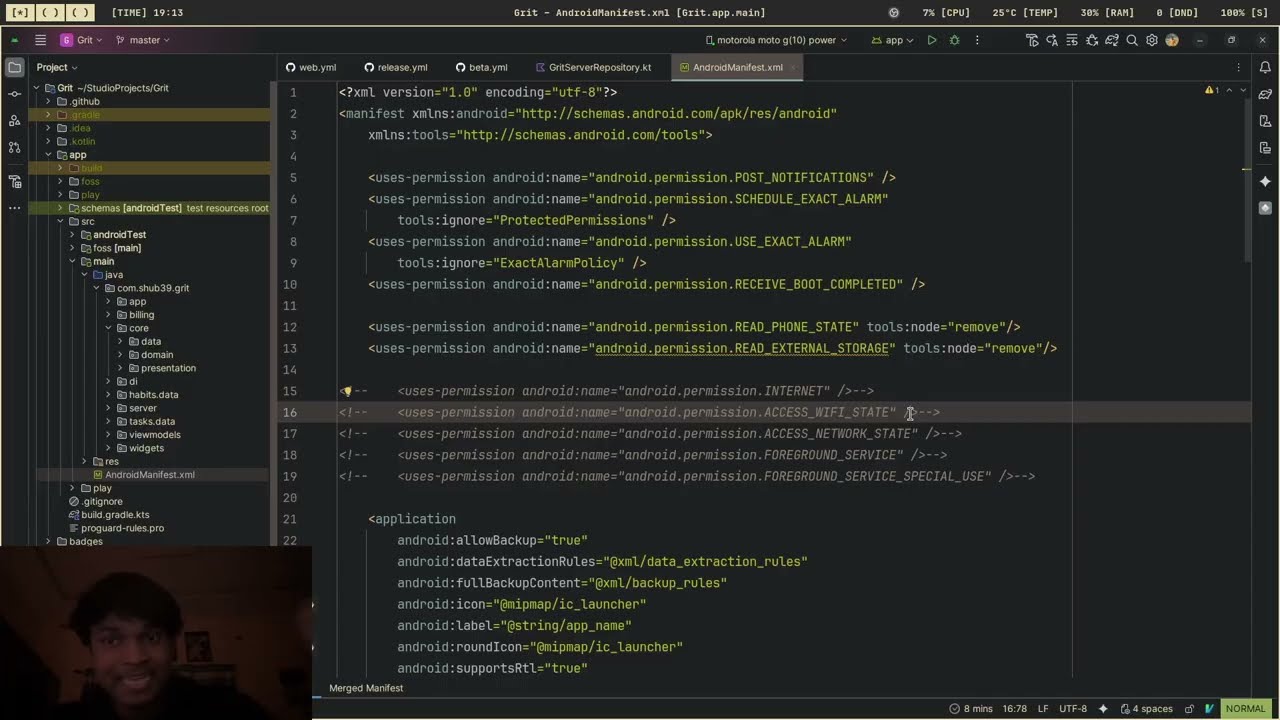
Task: Open the app run configuration dropdown
Action: 892,40
